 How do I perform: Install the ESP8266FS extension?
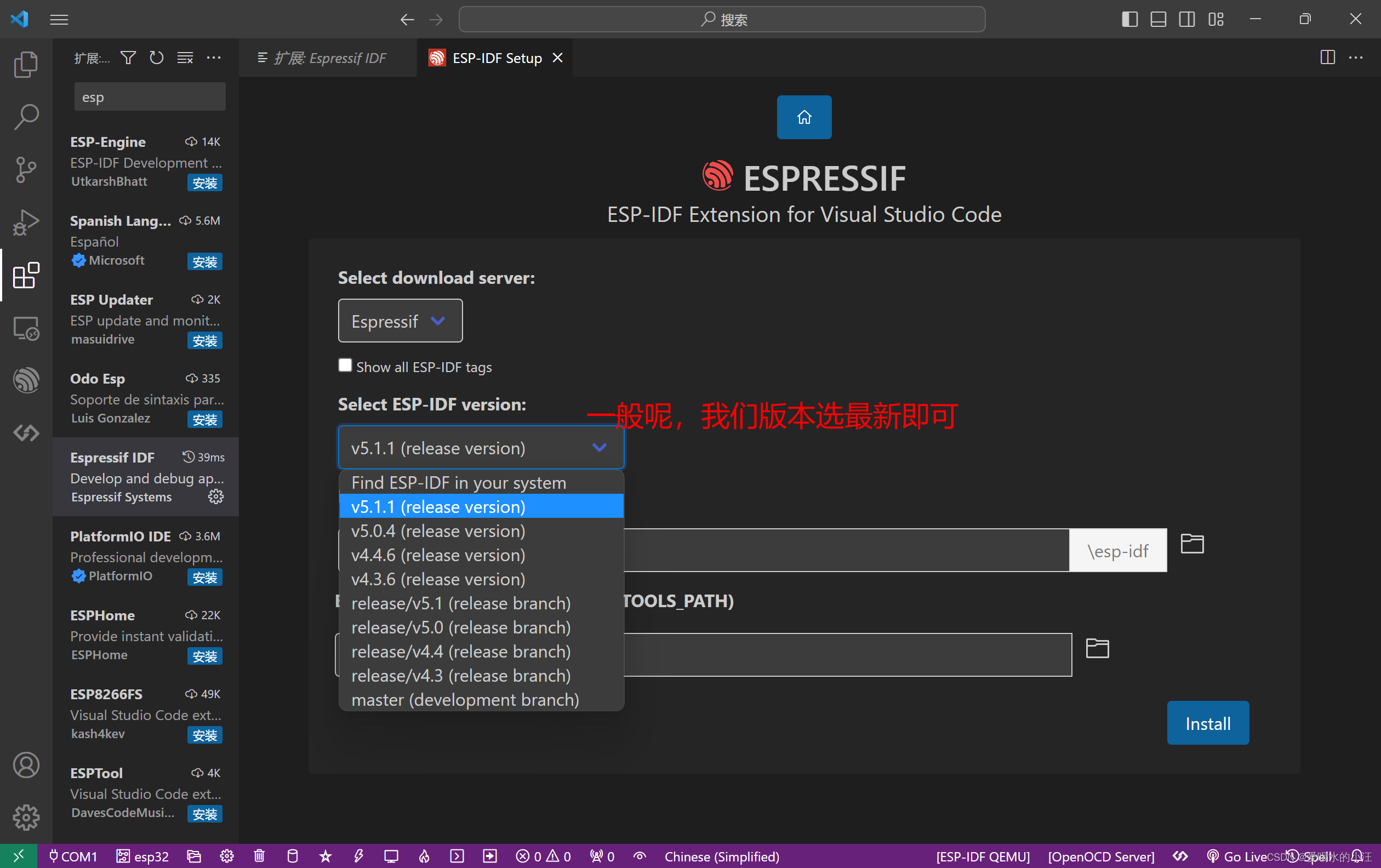[x=205, y=735]
